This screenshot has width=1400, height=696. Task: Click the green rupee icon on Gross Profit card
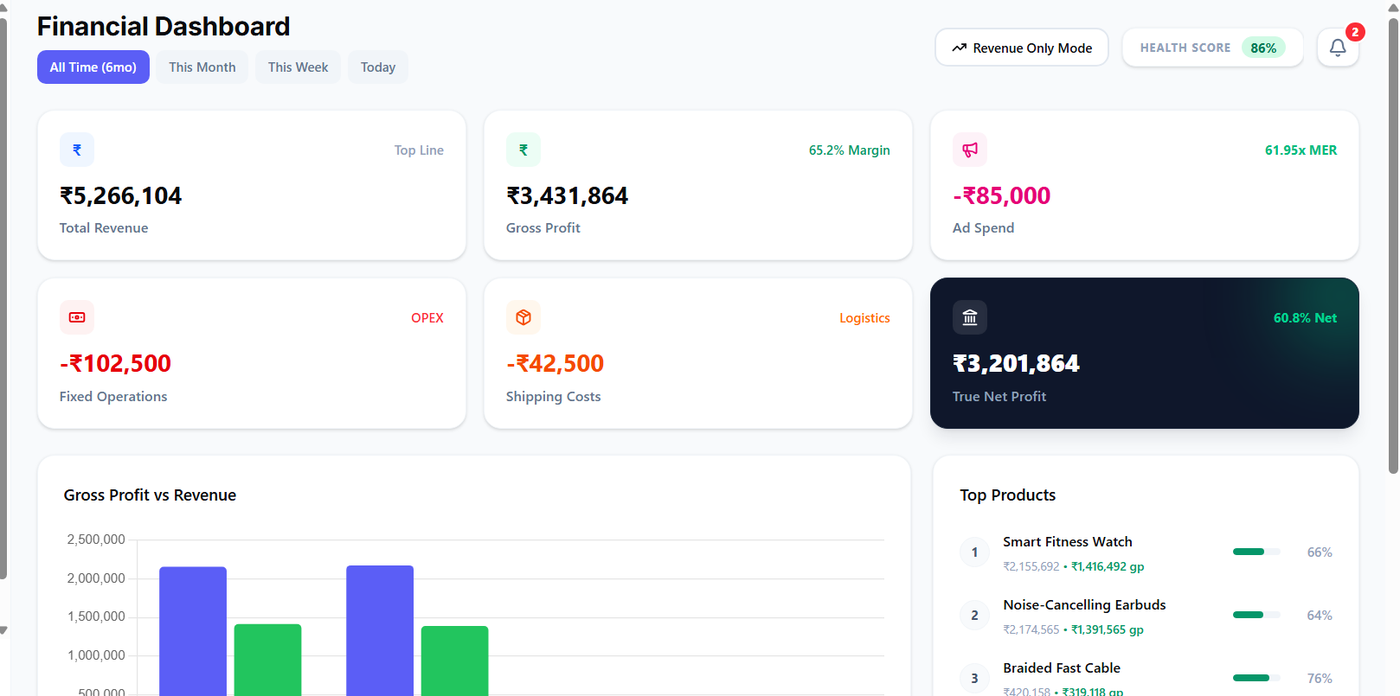[x=523, y=150]
